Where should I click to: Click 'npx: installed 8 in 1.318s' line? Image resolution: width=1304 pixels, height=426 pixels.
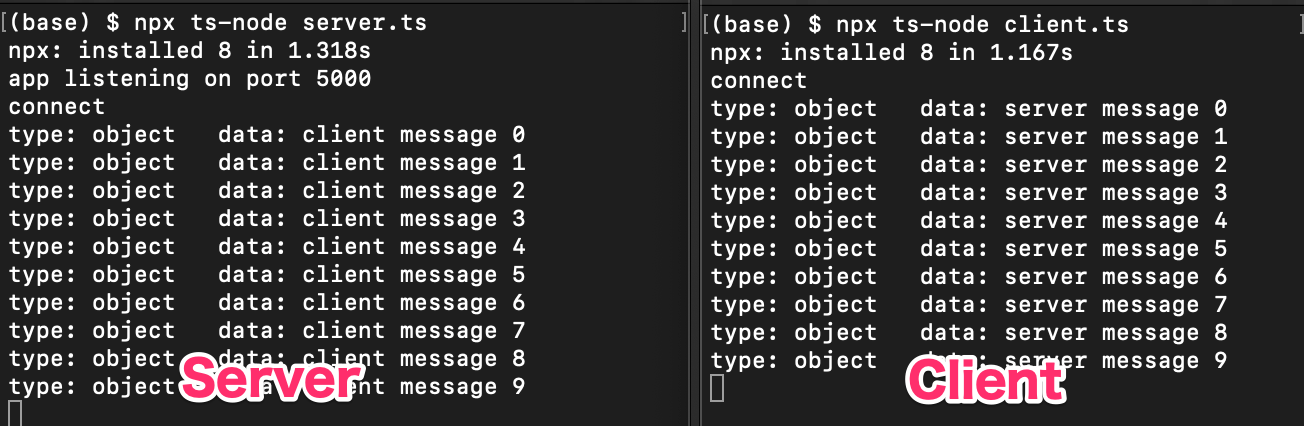click(x=189, y=50)
